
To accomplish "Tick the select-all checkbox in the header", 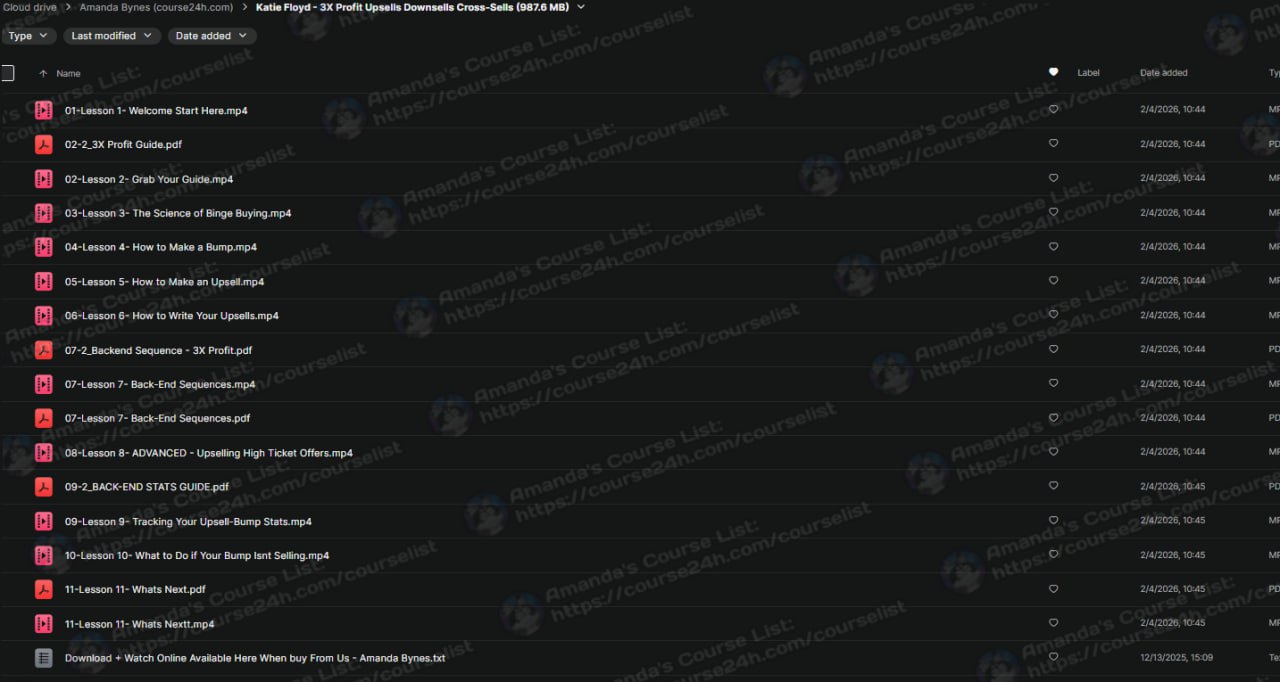I will coord(8,73).
